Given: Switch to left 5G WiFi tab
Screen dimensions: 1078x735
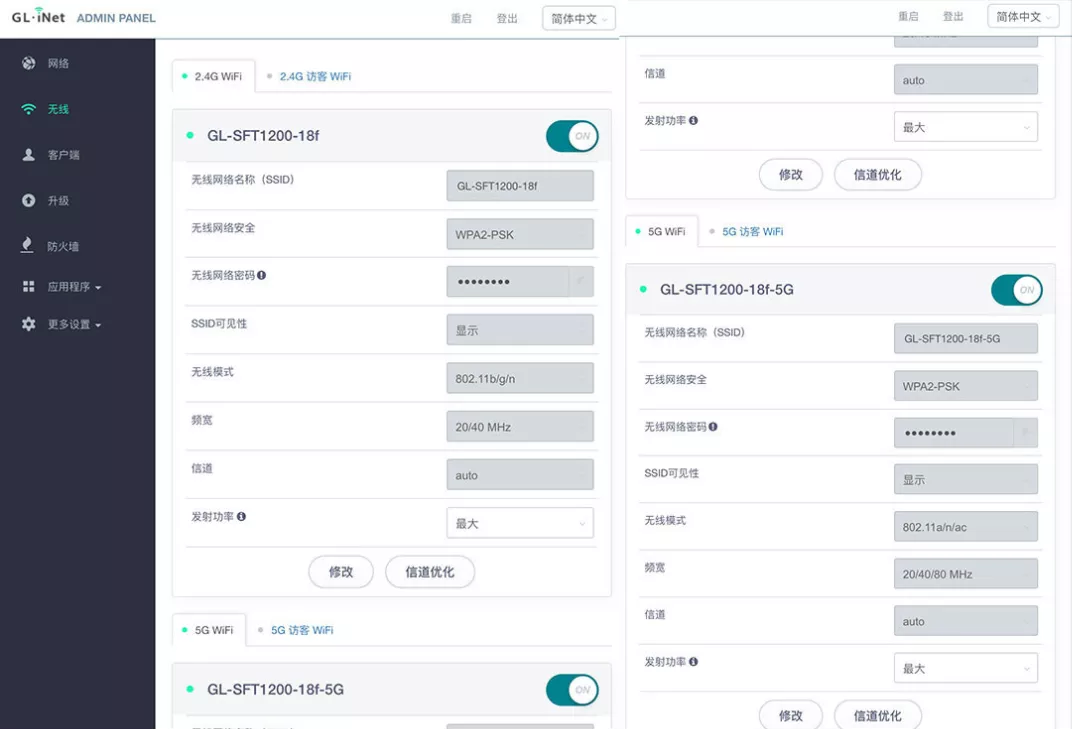Looking at the screenshot, I should coord(209,630).
